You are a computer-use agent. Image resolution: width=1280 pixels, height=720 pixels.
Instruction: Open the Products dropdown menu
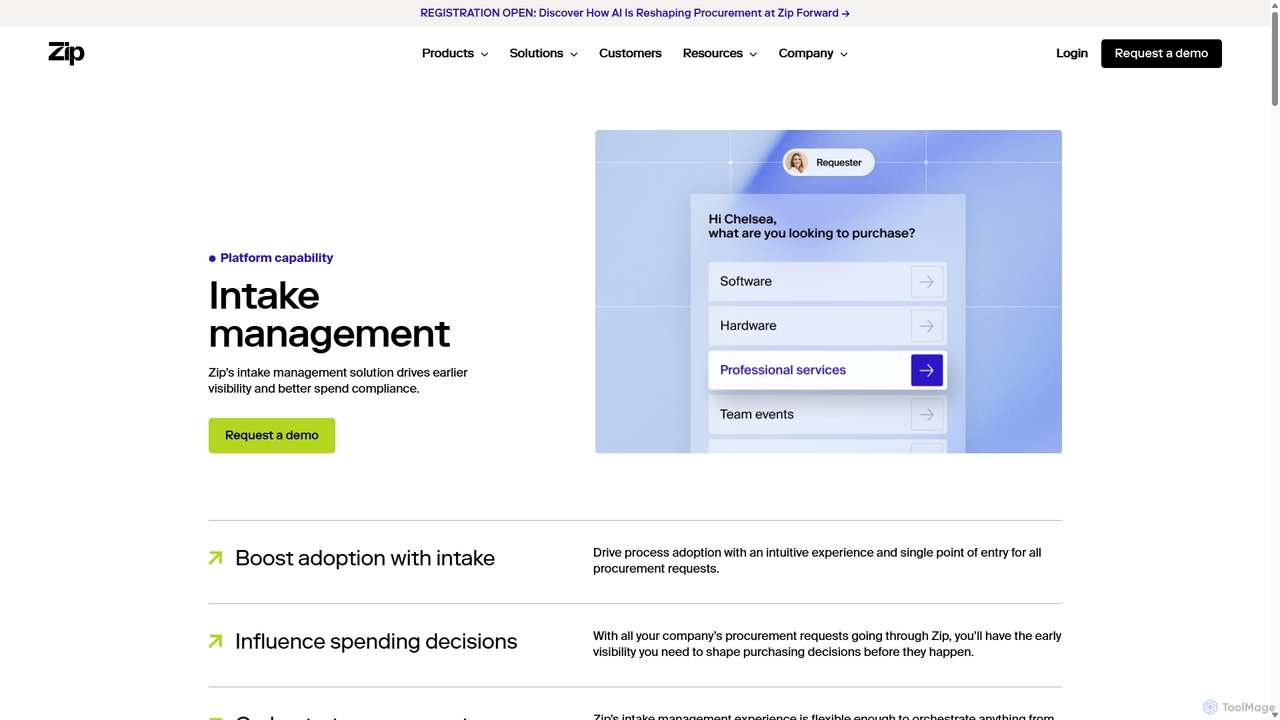pos(455,53)
